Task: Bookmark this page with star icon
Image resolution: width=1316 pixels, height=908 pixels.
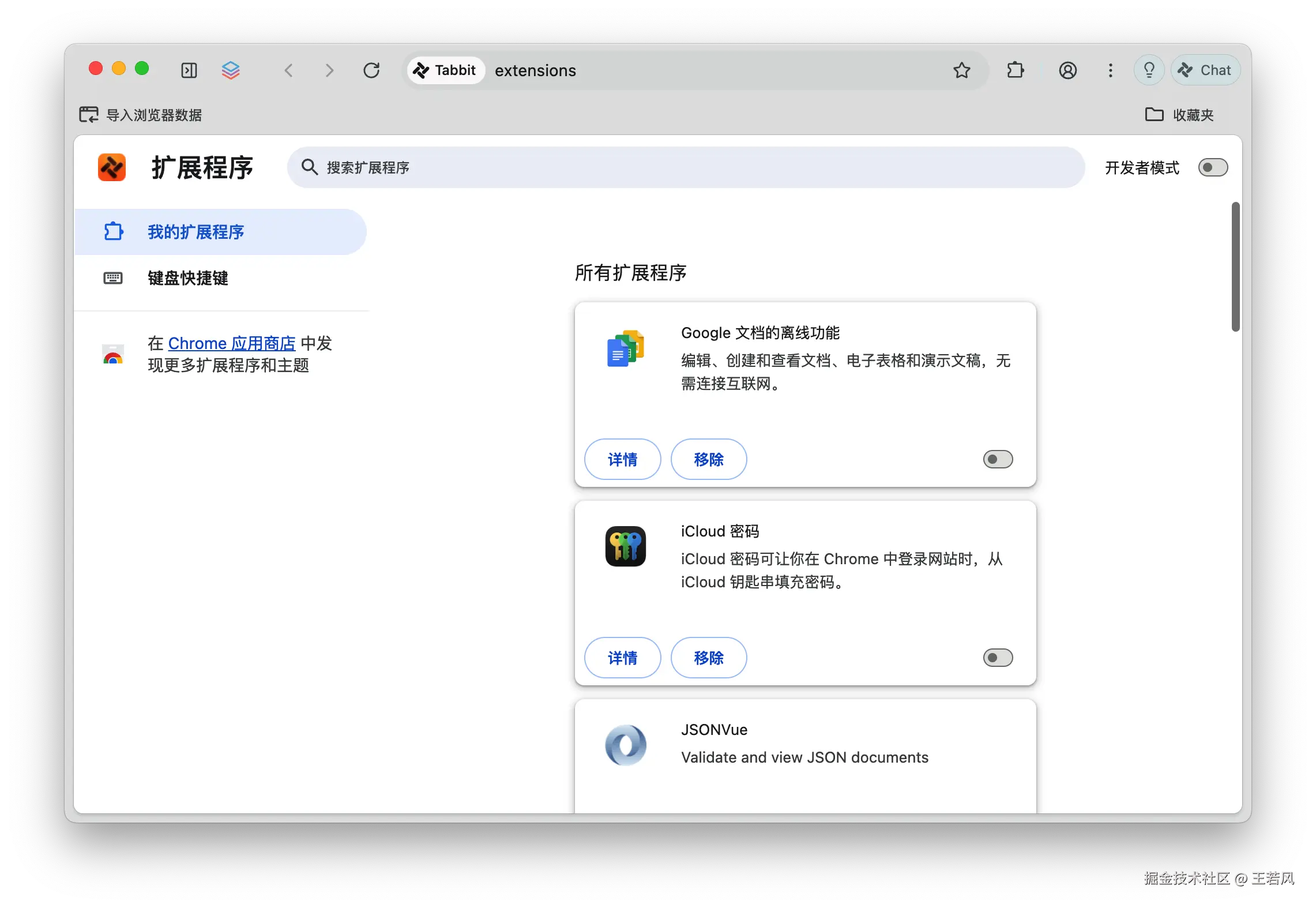Action: tap(961, 70)
